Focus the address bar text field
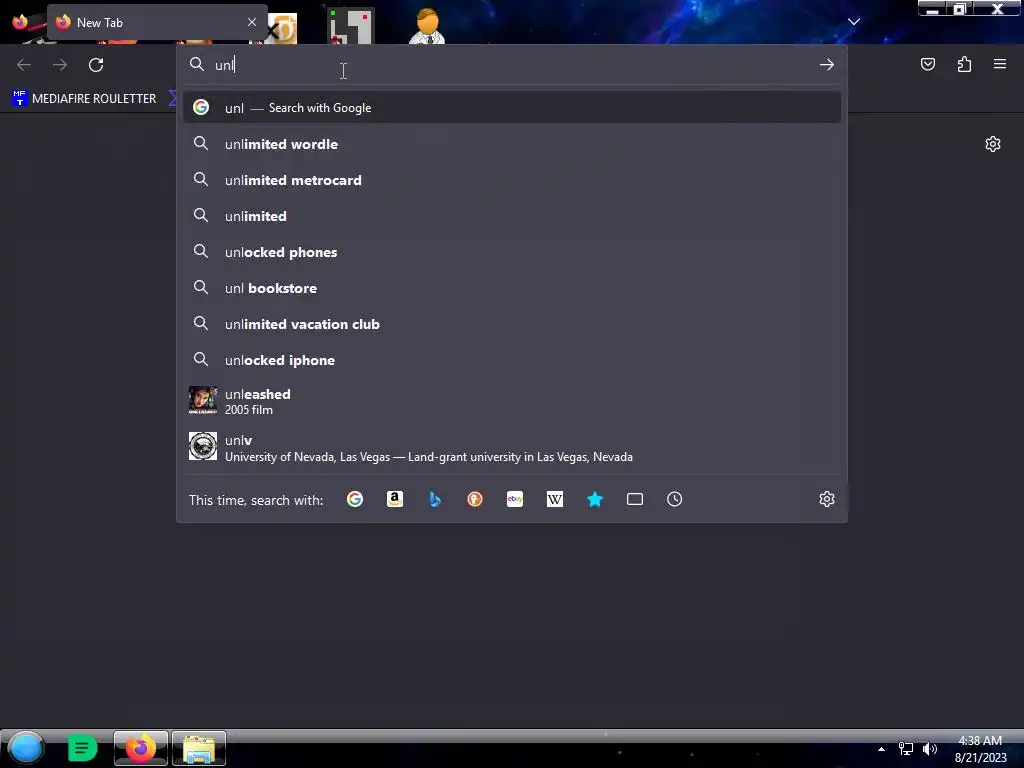This screenshot has width=1024, height=768. pyautogui.click(x=513, y=65)
